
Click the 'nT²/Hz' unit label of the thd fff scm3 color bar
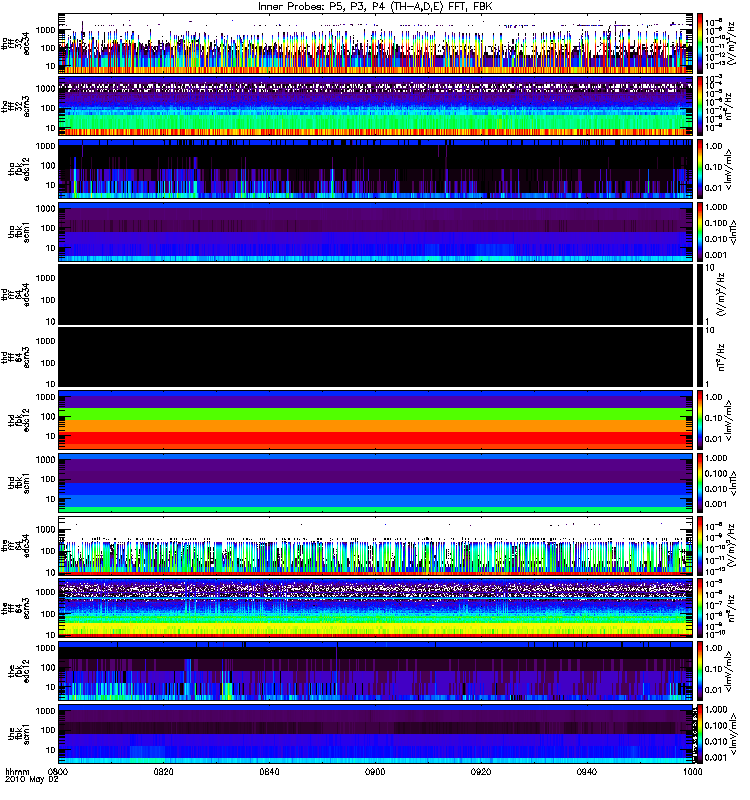point(723,357)
